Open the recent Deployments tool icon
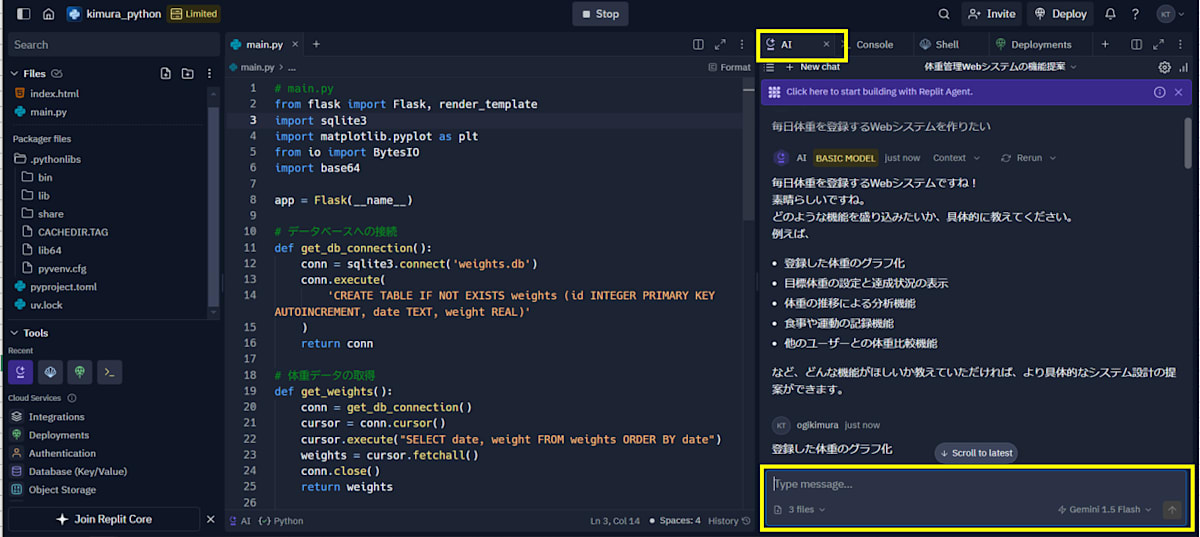The height and width of the screenshot is (537, 1200). (80, 372)
